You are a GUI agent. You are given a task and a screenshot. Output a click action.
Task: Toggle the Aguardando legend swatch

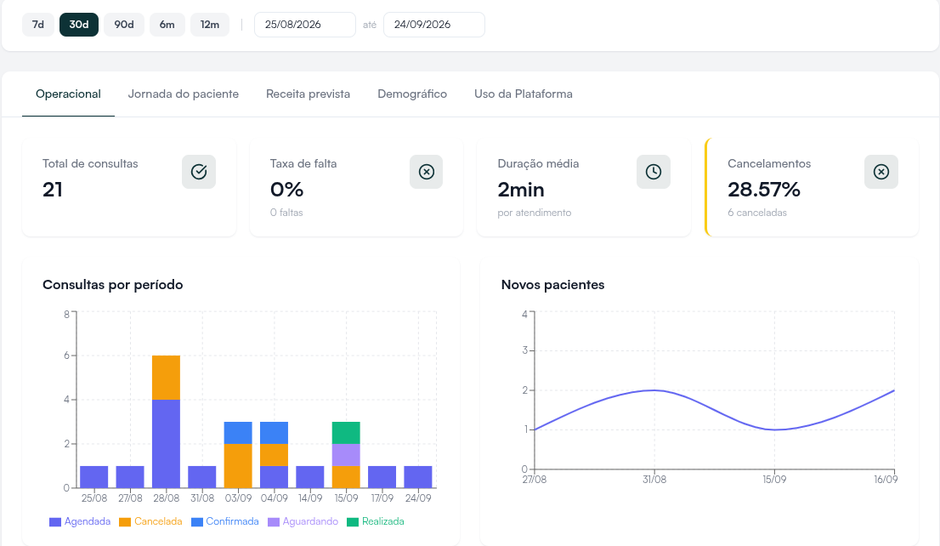coord(273,522)
